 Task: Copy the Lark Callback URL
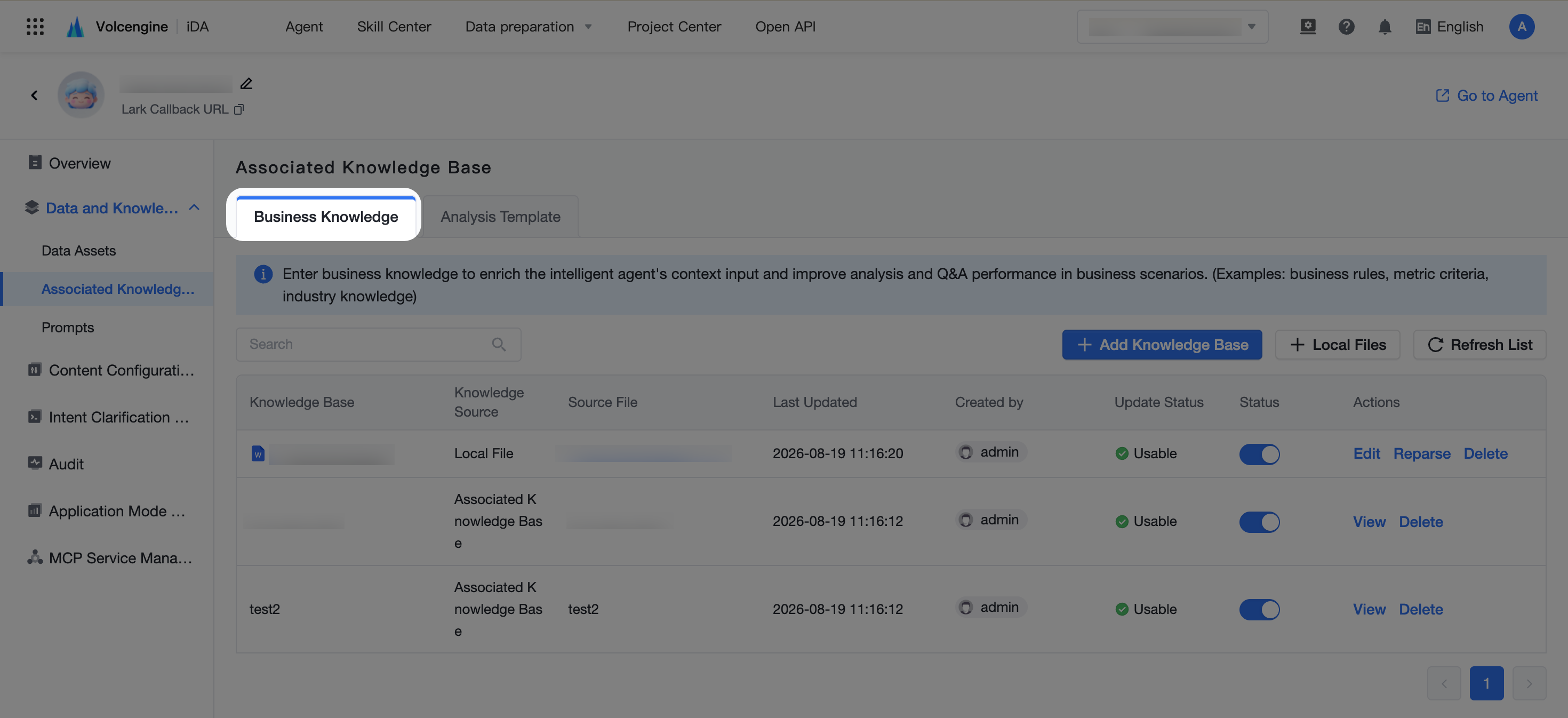pos(239,109)
